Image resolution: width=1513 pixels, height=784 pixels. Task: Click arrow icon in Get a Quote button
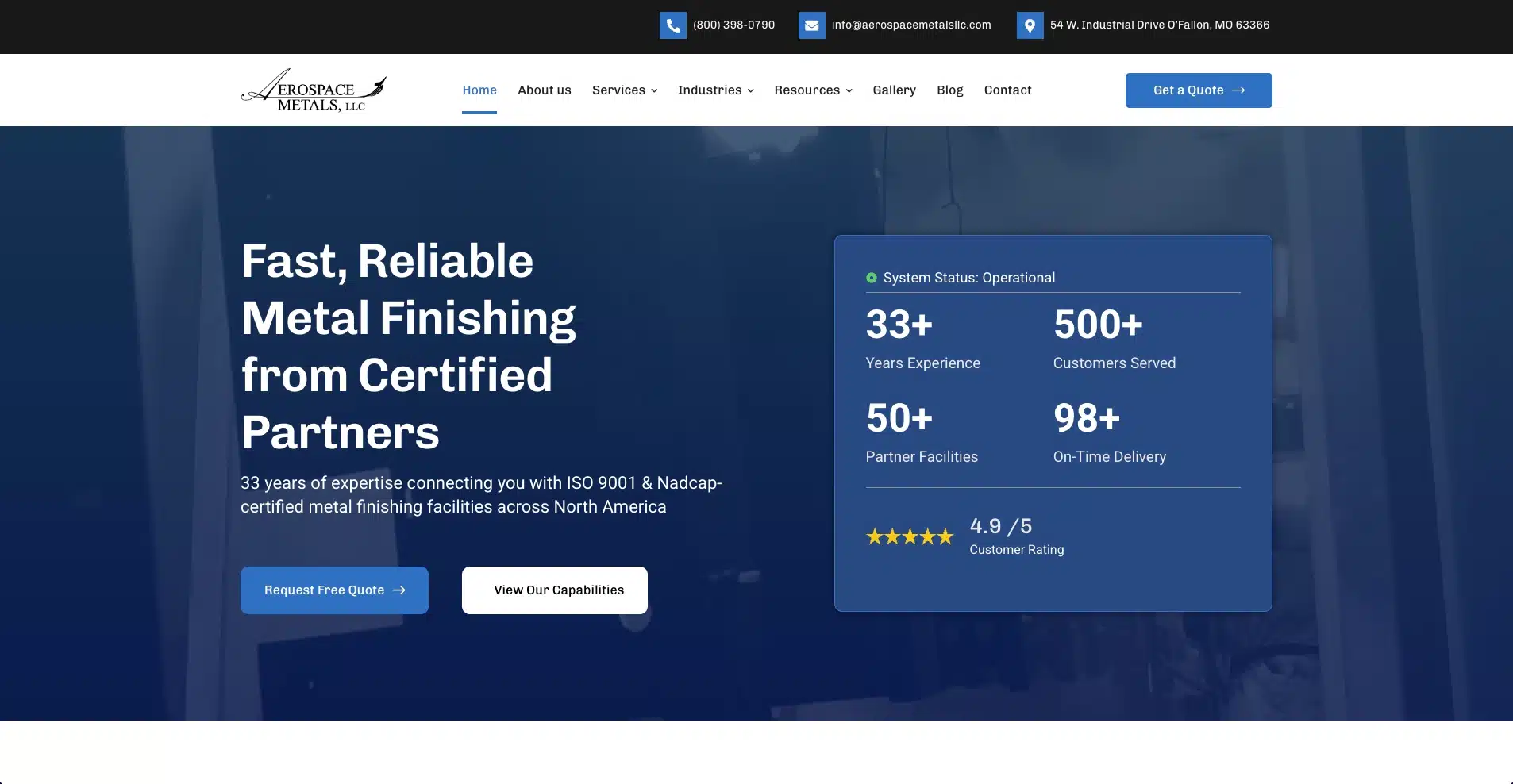[1238, 90]
